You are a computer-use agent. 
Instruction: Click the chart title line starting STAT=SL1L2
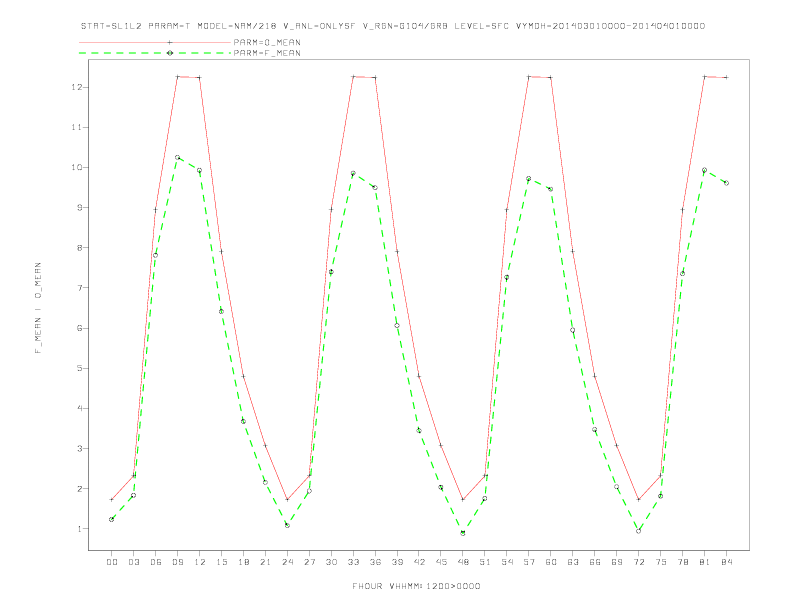click(x=393, y=26)
